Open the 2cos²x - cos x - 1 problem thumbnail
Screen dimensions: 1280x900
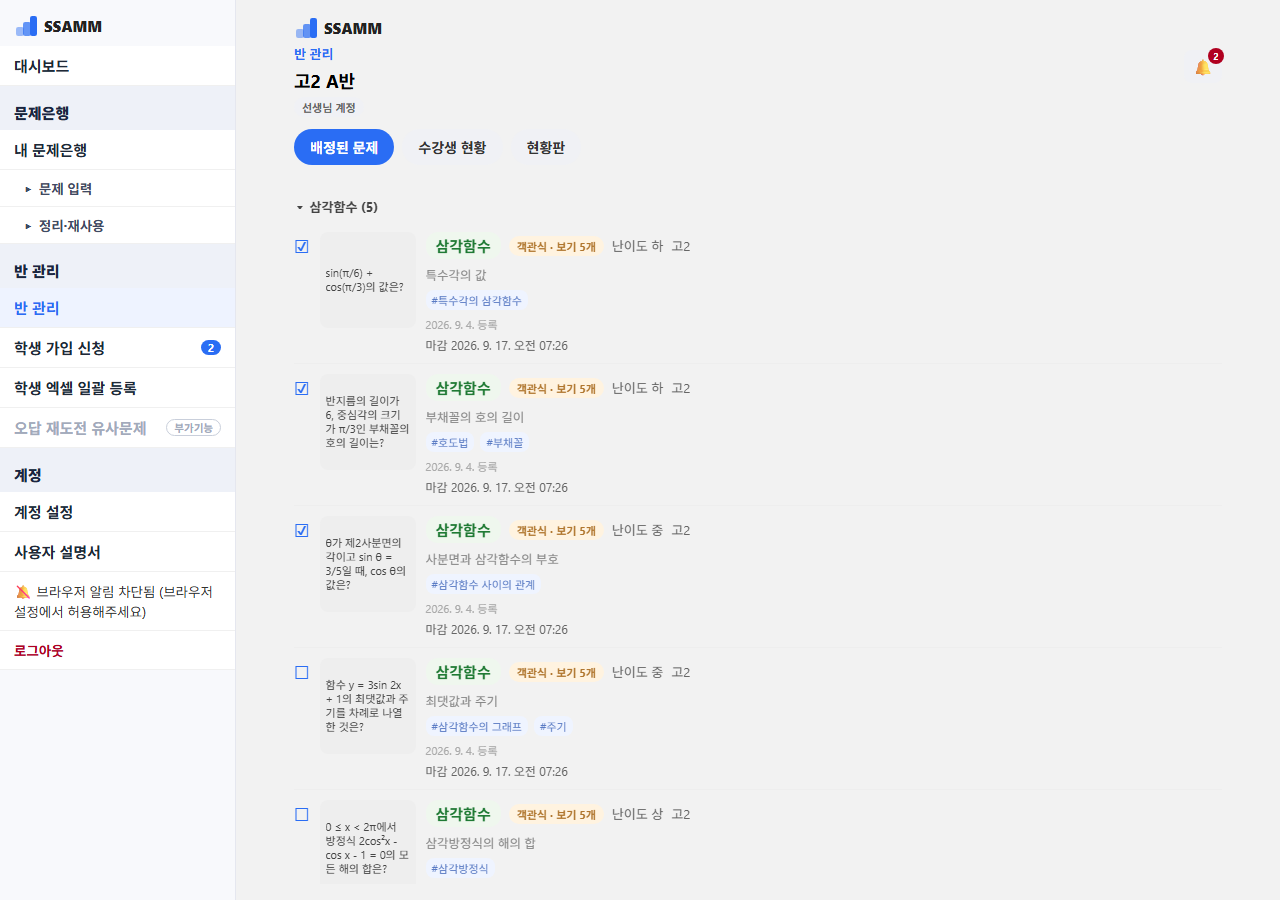click(x=368, y=842)
